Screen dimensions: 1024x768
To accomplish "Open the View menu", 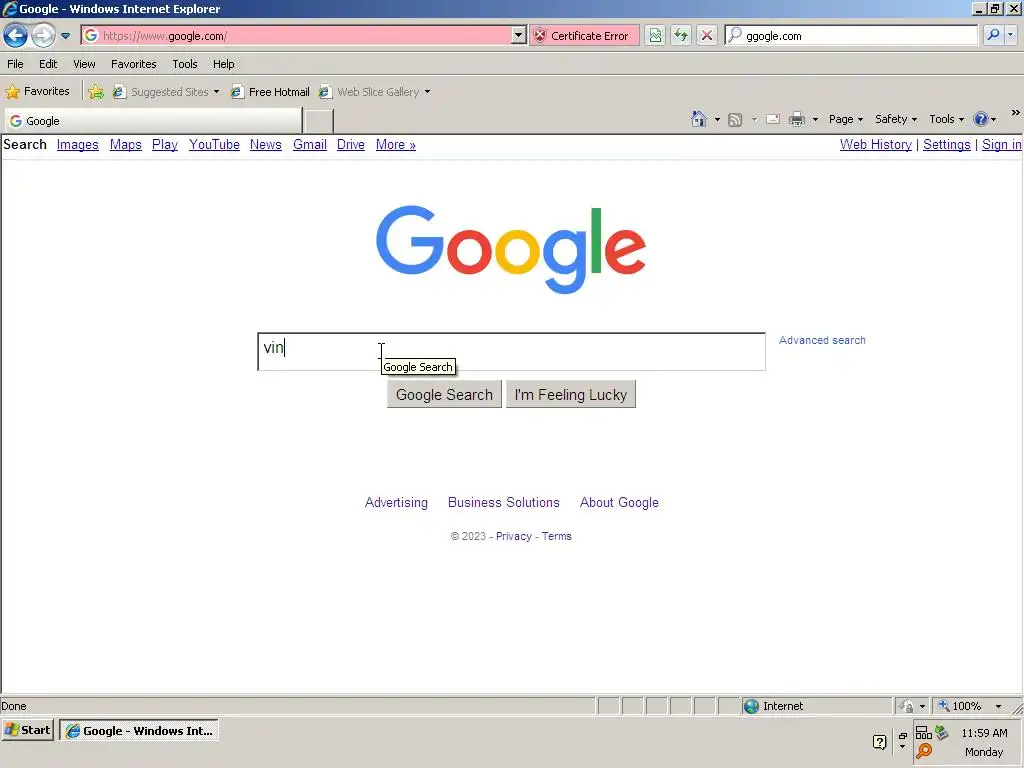I will 84,64.
